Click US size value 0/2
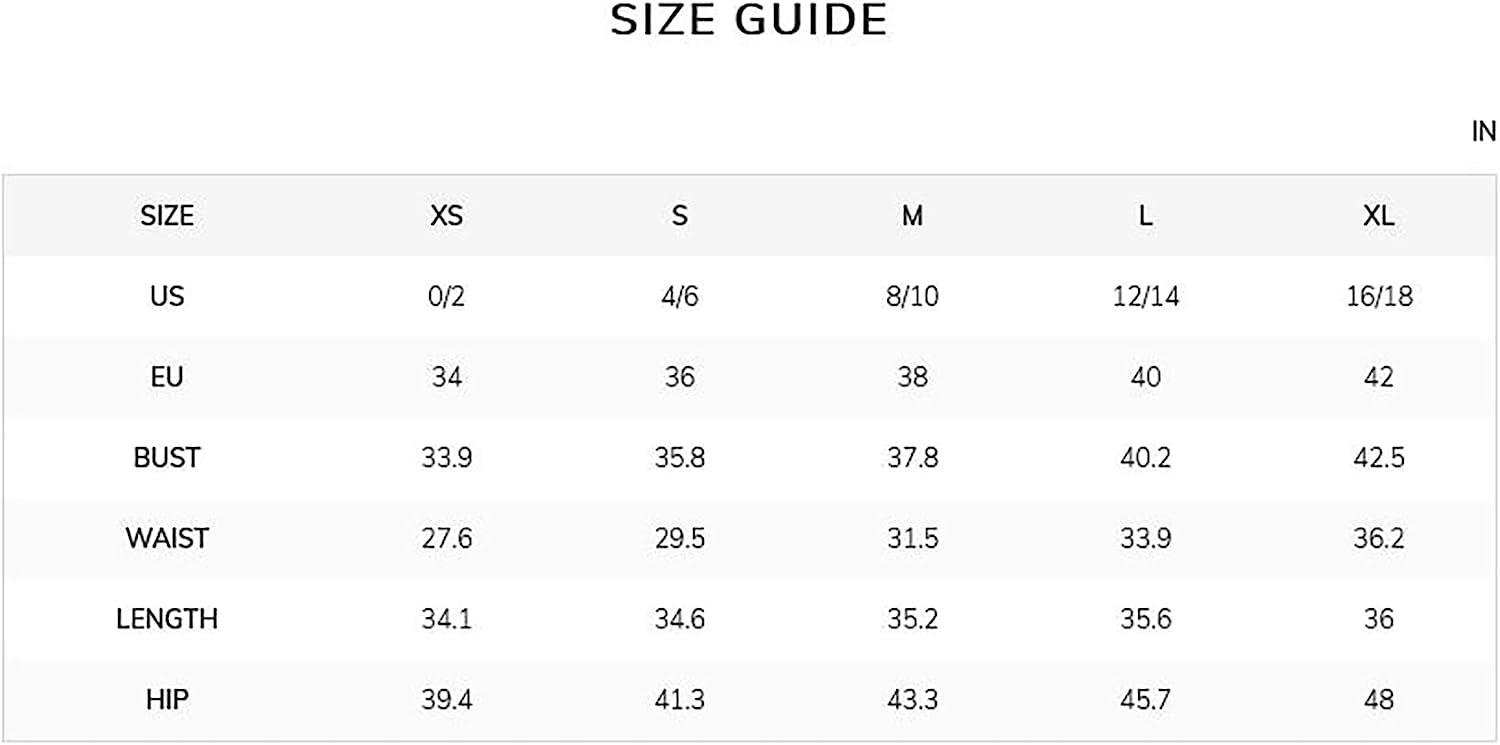Image resolution: width=1500 pixels, height=745 pixels. (x=446, y=297)
